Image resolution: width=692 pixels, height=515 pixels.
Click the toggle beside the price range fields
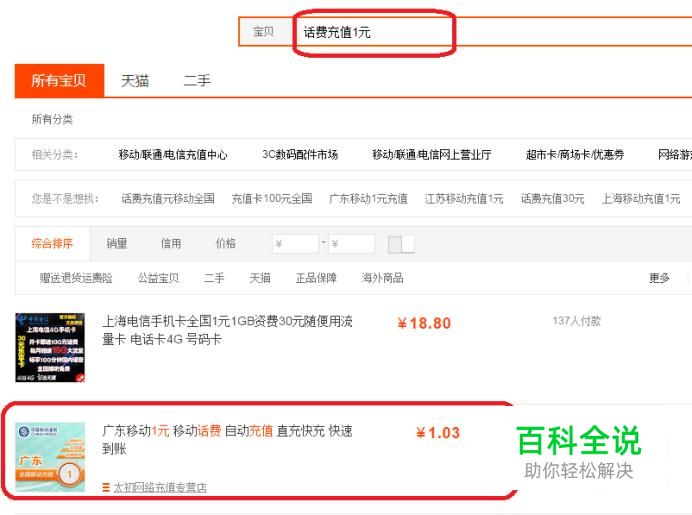[401, 244]
